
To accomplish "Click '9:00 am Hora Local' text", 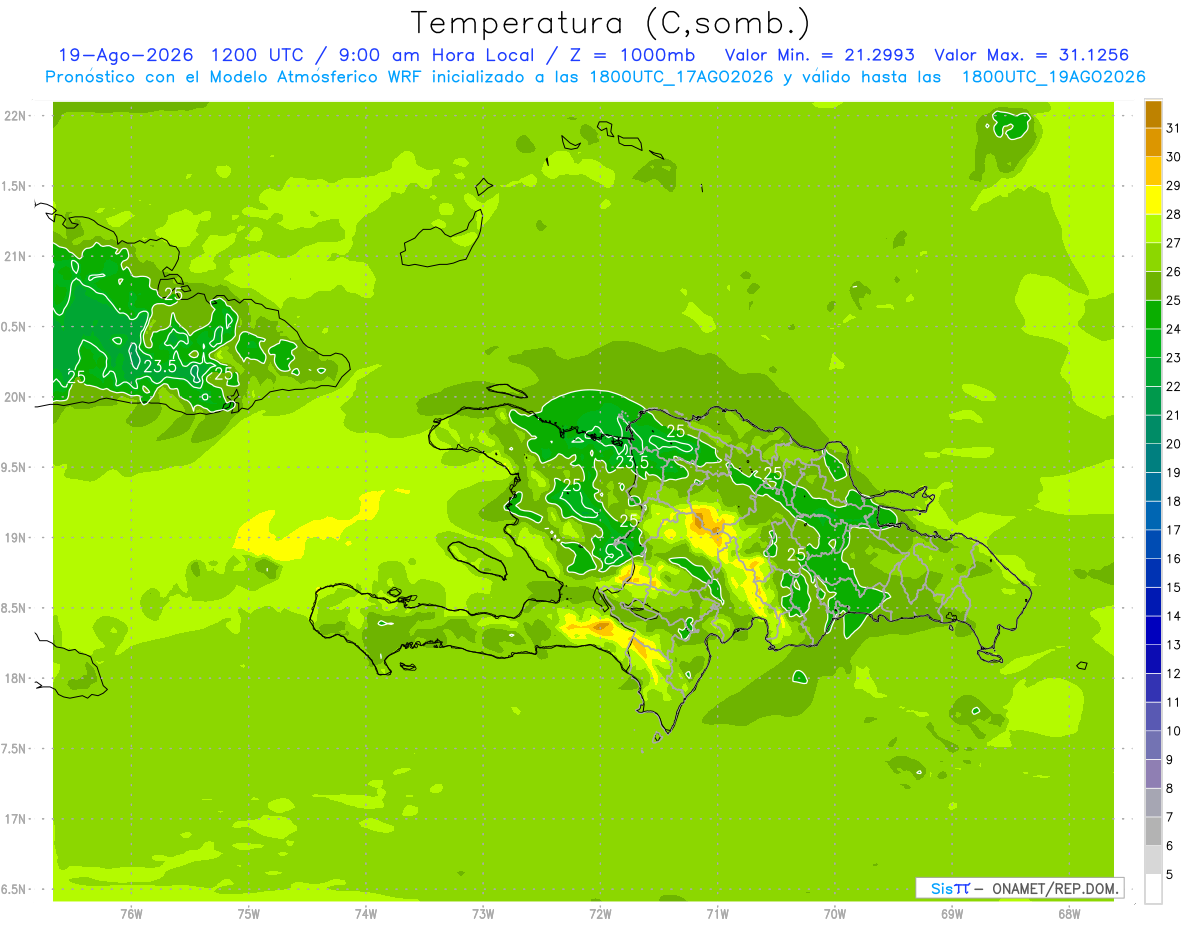I will tap(437, 56).
